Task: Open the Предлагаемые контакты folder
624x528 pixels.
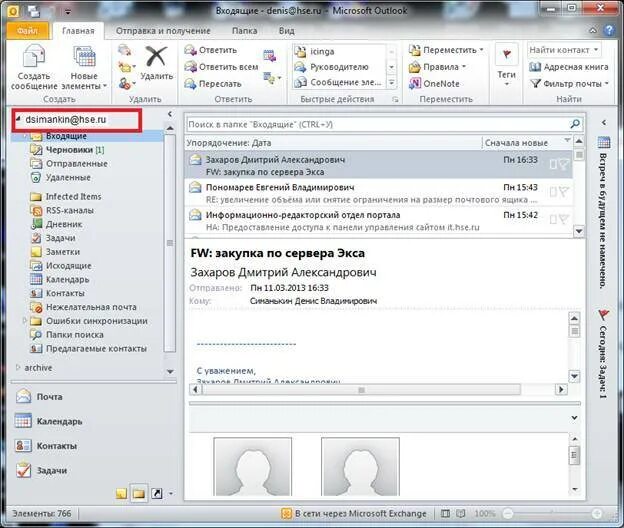Action: (x=88, y=349)
